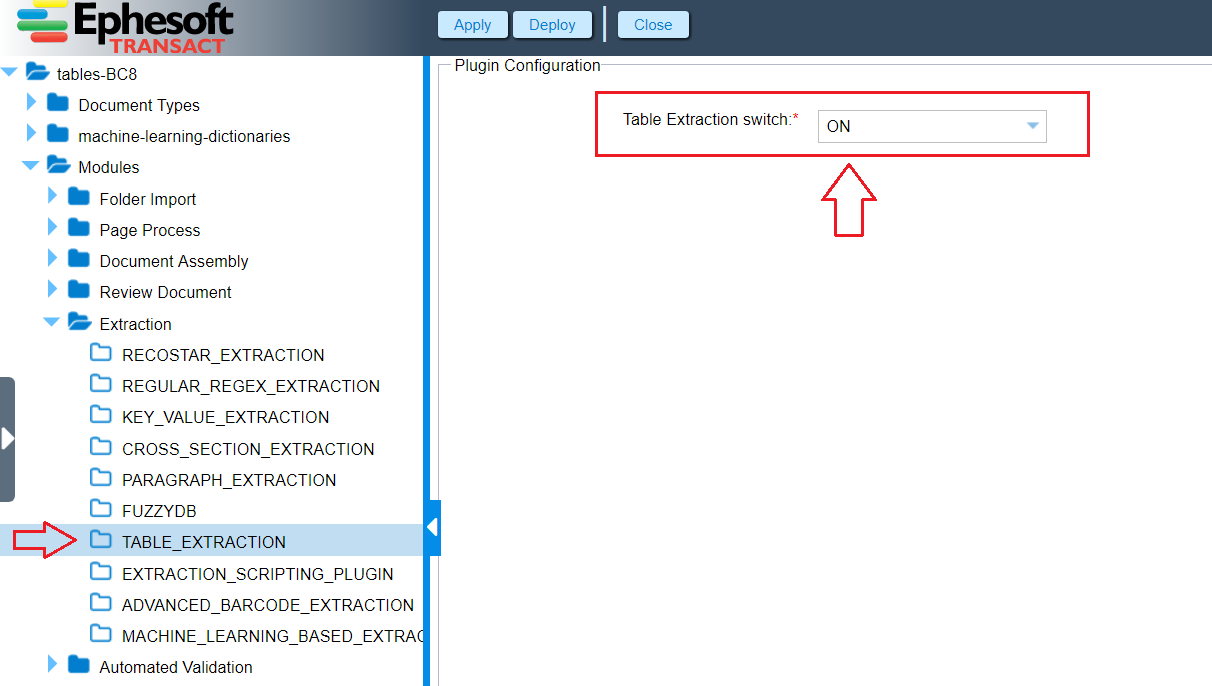Expand the Page Process node arrow
1212x686 pixels.
point(52,227)
